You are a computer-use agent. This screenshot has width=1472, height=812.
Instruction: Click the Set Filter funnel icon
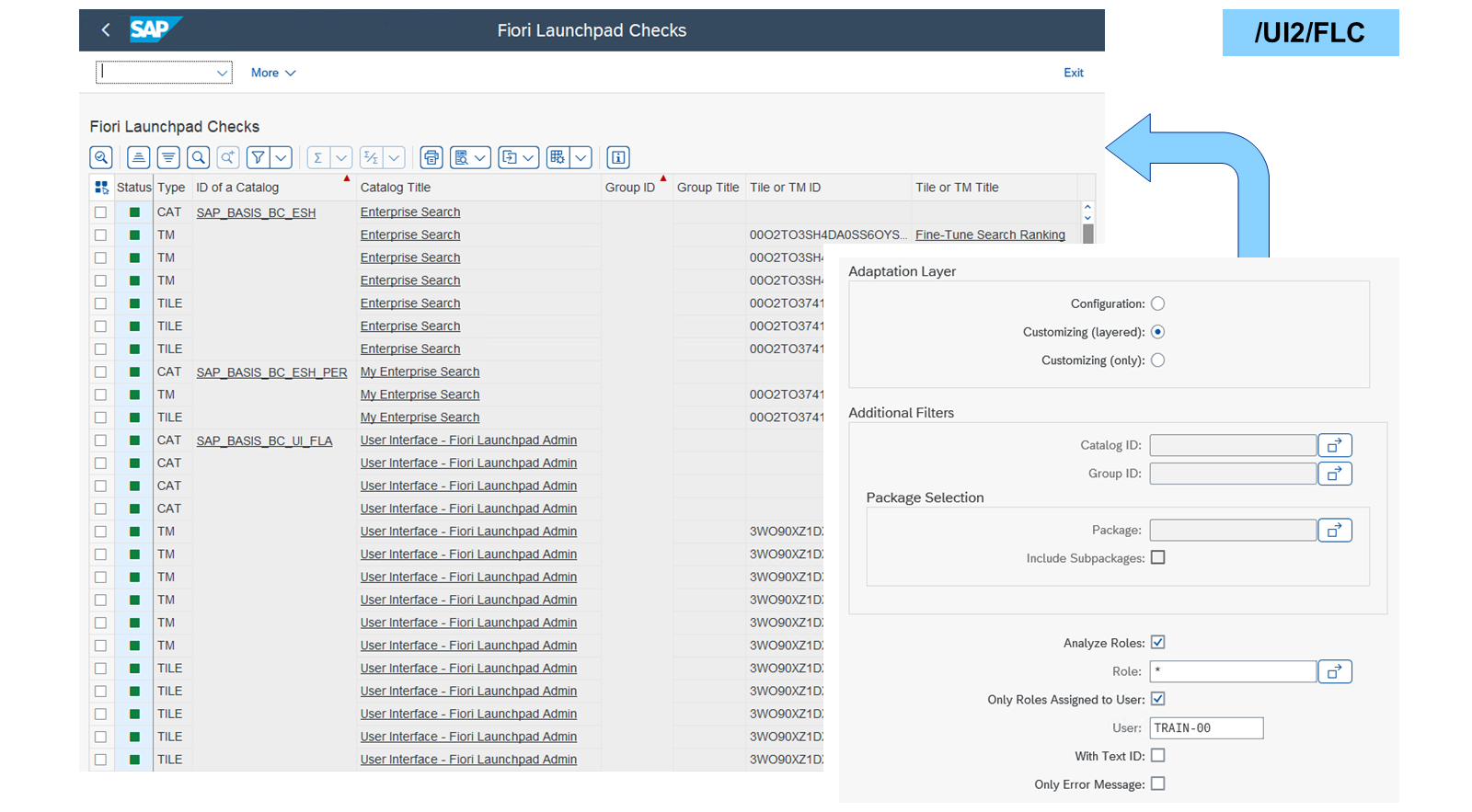[x=259, y=157]
